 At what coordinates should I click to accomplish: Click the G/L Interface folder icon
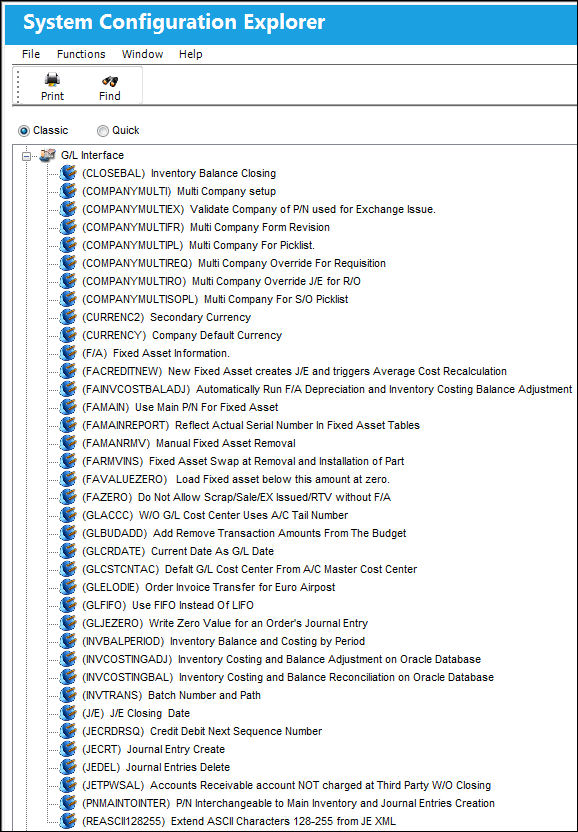48,155
